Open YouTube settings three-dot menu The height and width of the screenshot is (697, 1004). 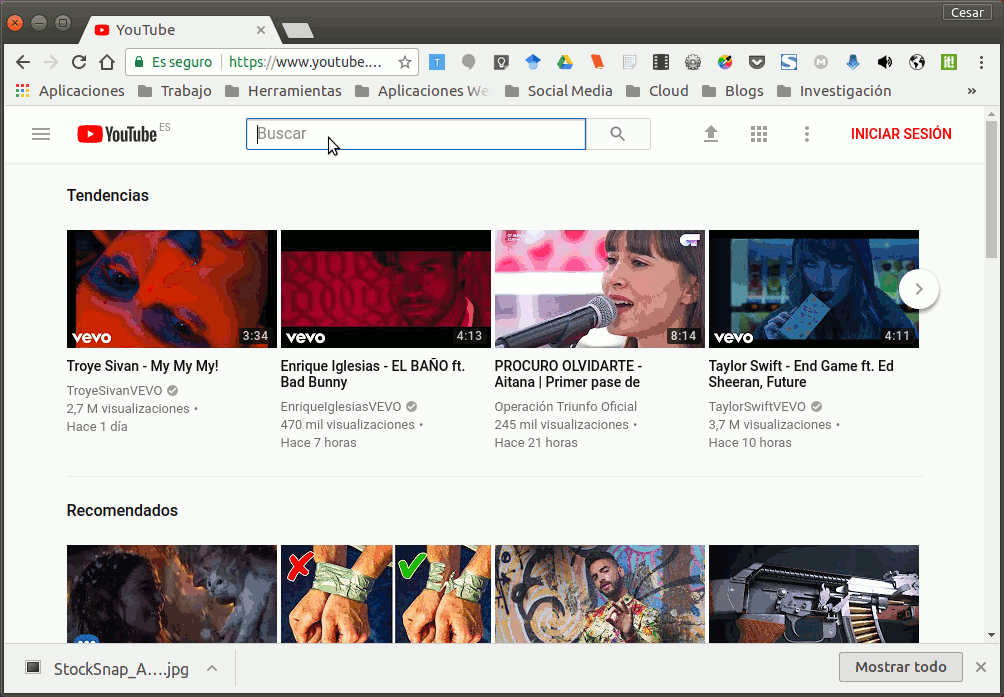tap(807, 134)
